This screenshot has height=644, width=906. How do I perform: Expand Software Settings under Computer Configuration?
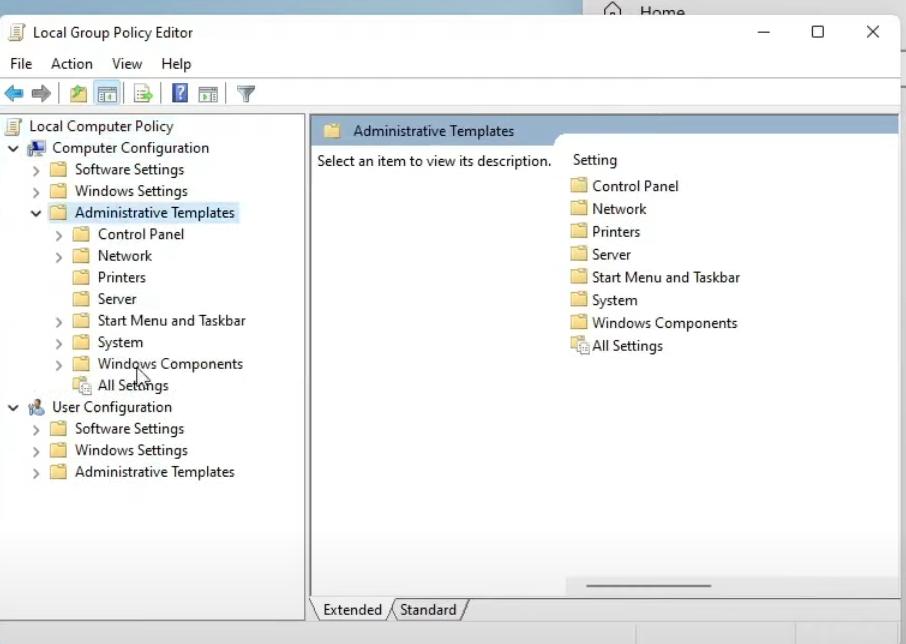click(36, 170)
